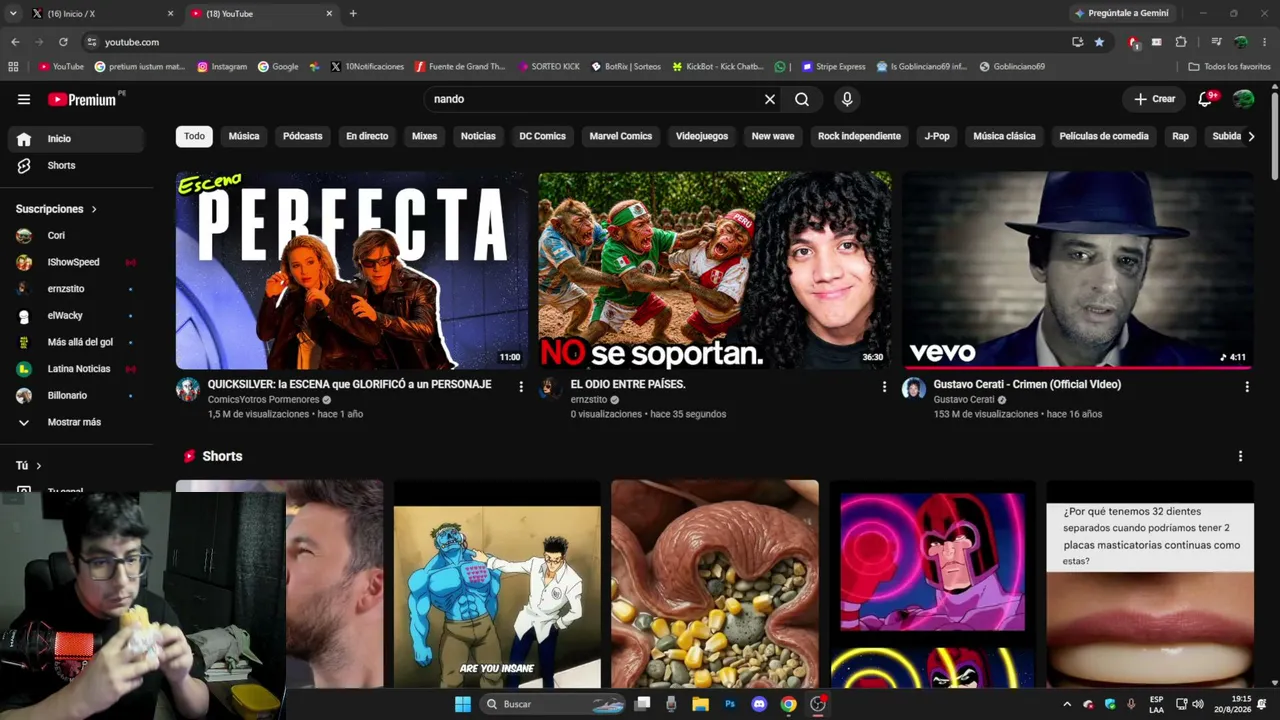Open the Chrome extensions puzzle icon

point(1181,42)
